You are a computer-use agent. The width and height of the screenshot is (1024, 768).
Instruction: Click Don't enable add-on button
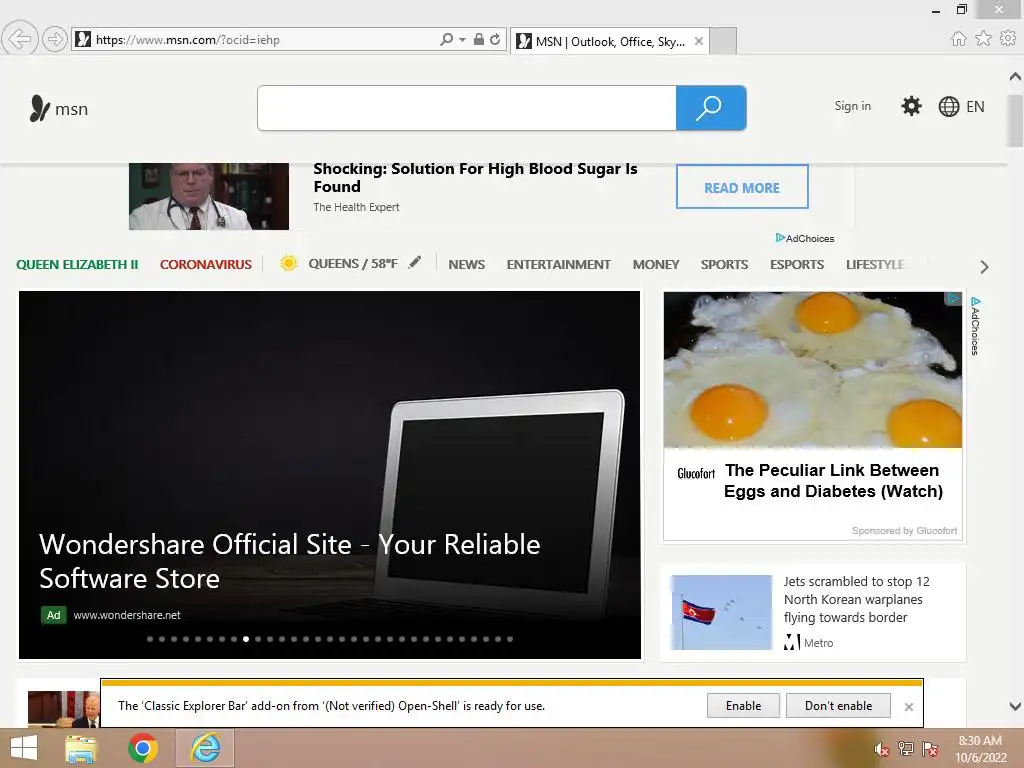point(839,706)
